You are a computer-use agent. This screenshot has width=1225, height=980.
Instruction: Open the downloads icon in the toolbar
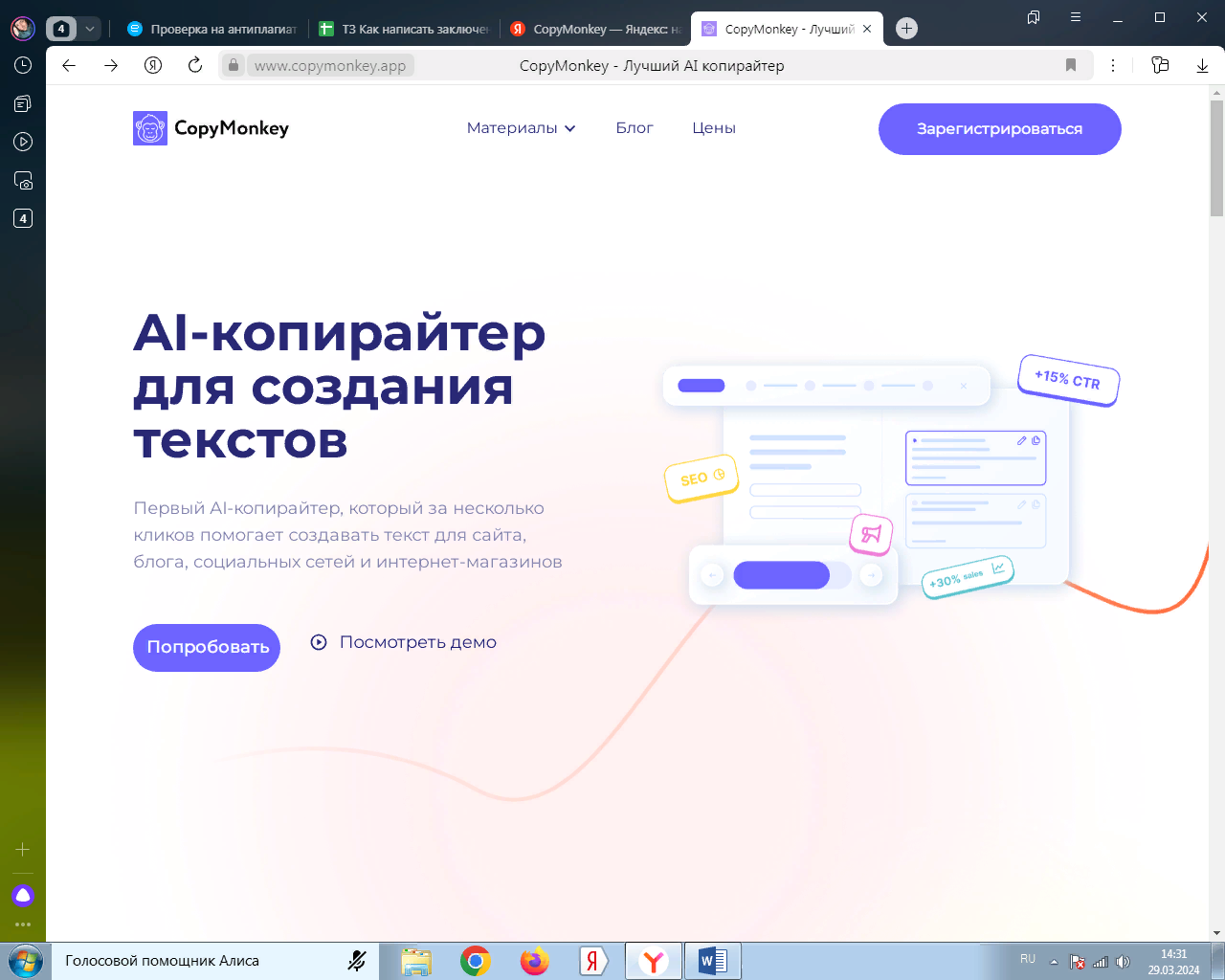coord(1201,65)
